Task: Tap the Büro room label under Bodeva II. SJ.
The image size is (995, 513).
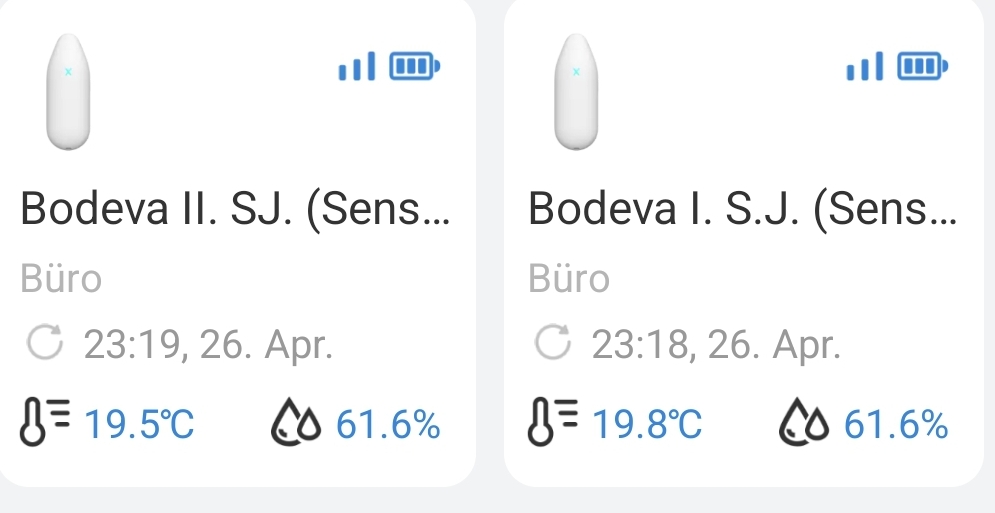Action: 61,279
